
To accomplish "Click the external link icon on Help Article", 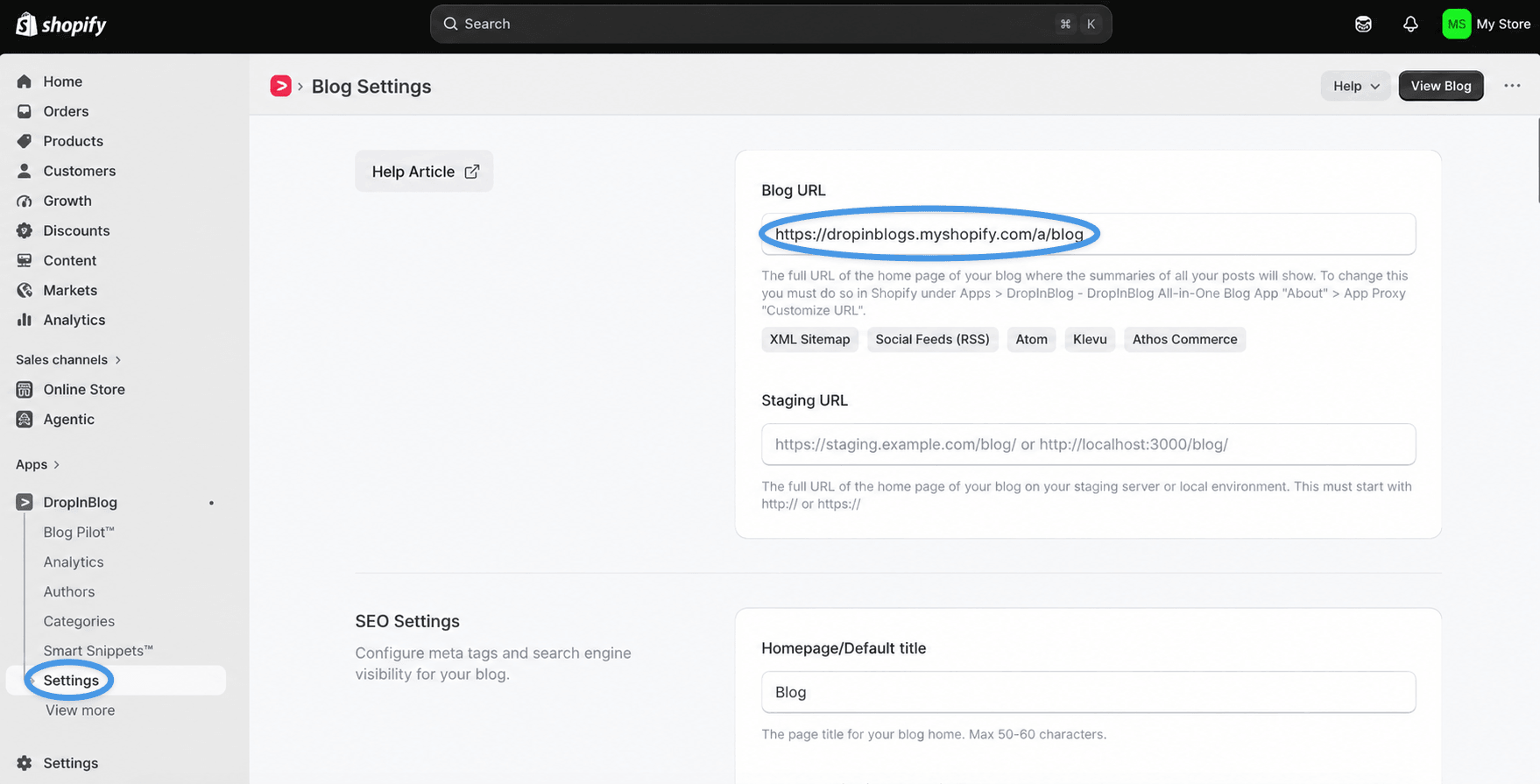I will (471, 172).
